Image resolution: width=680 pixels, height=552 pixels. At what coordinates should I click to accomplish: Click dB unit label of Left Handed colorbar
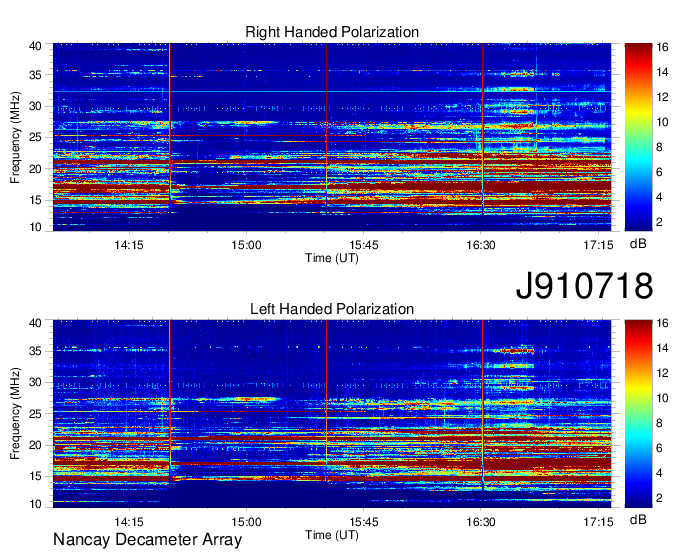click(638, 519)
